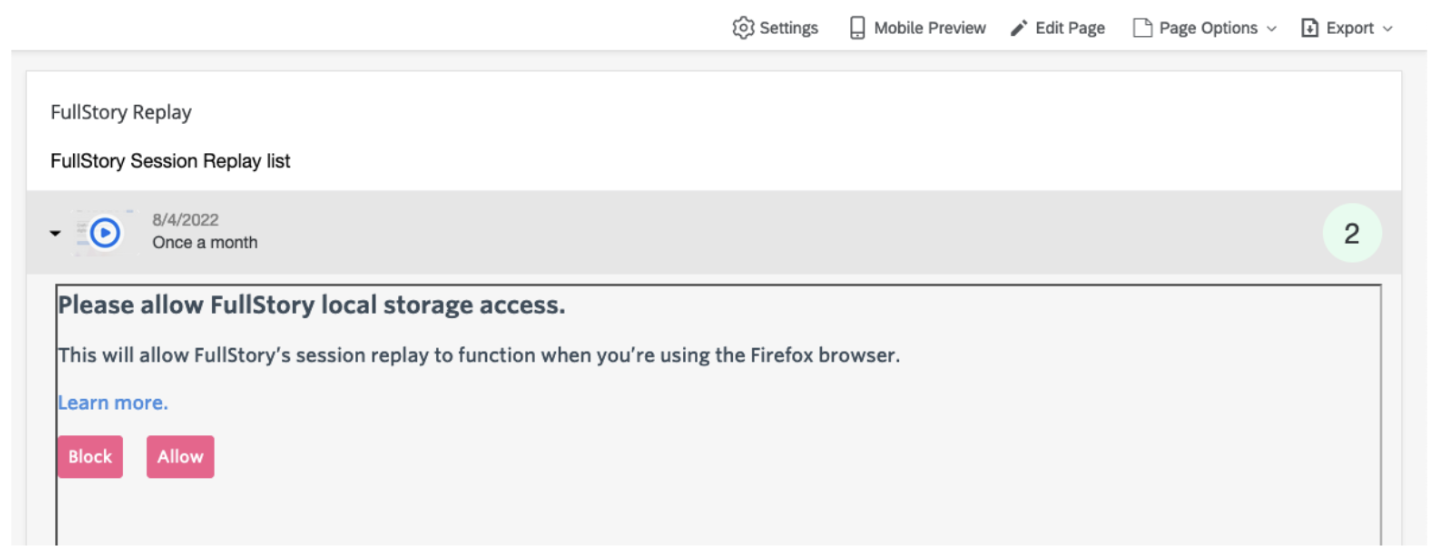Image resolution: width=1438 pixels, height=554 pixels.
Task: Select the Edit Page text label
Action: pyautogui.click(x=1069, y=28)
